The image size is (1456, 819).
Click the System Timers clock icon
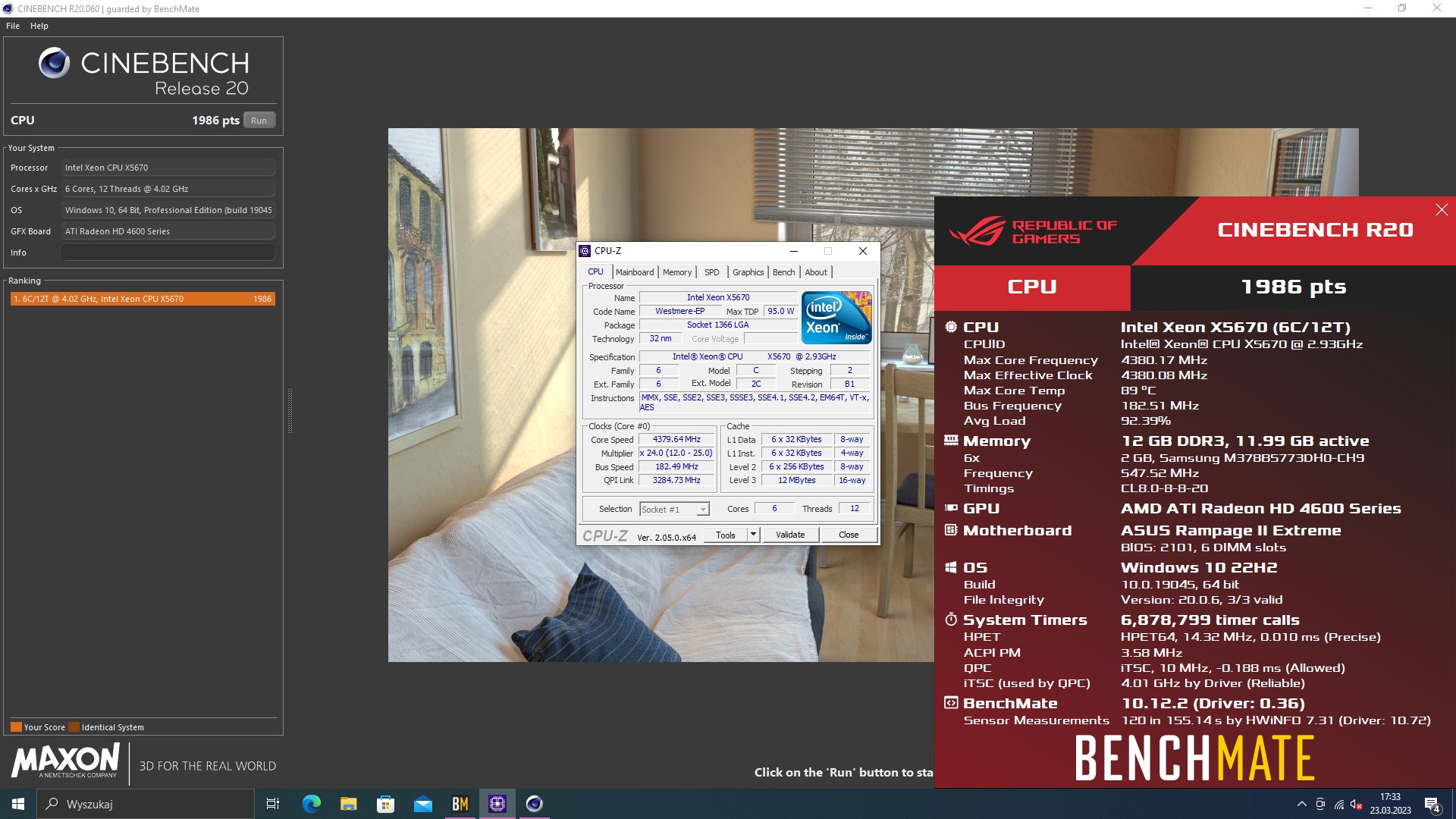(x=951, y=620)
